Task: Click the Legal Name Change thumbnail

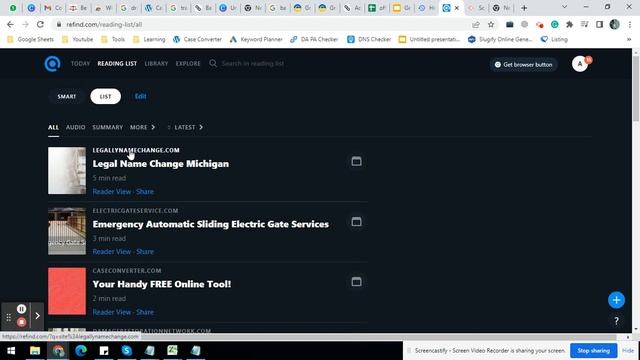Action: coord(67,171)
